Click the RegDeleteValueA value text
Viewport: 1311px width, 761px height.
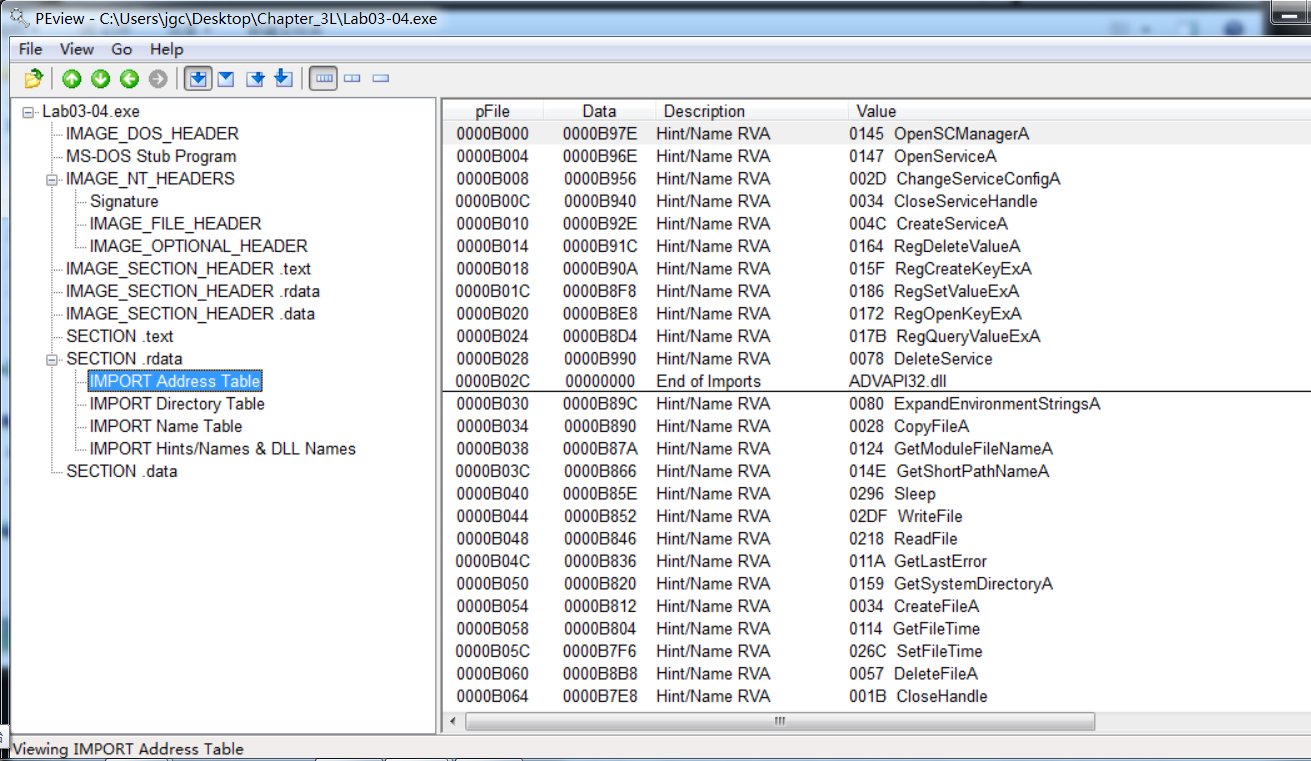click(957, 246)
